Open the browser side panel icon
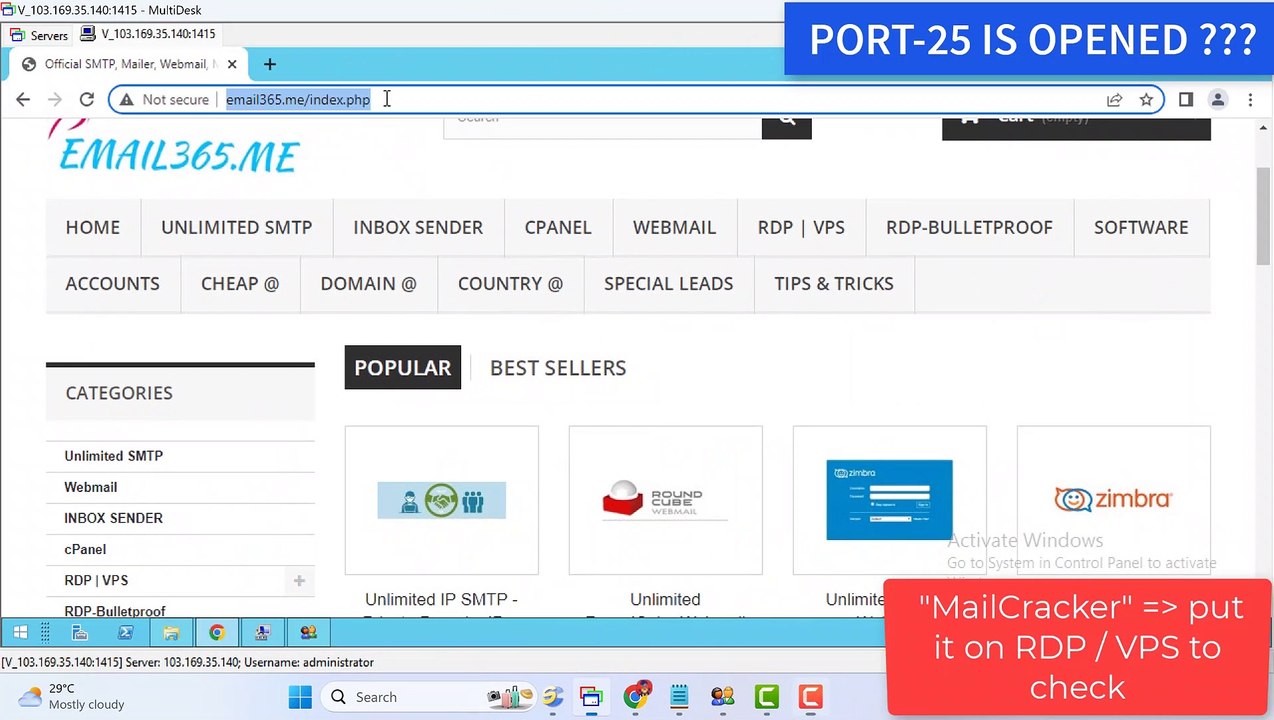1274x720 pixels. [1186, 99]
